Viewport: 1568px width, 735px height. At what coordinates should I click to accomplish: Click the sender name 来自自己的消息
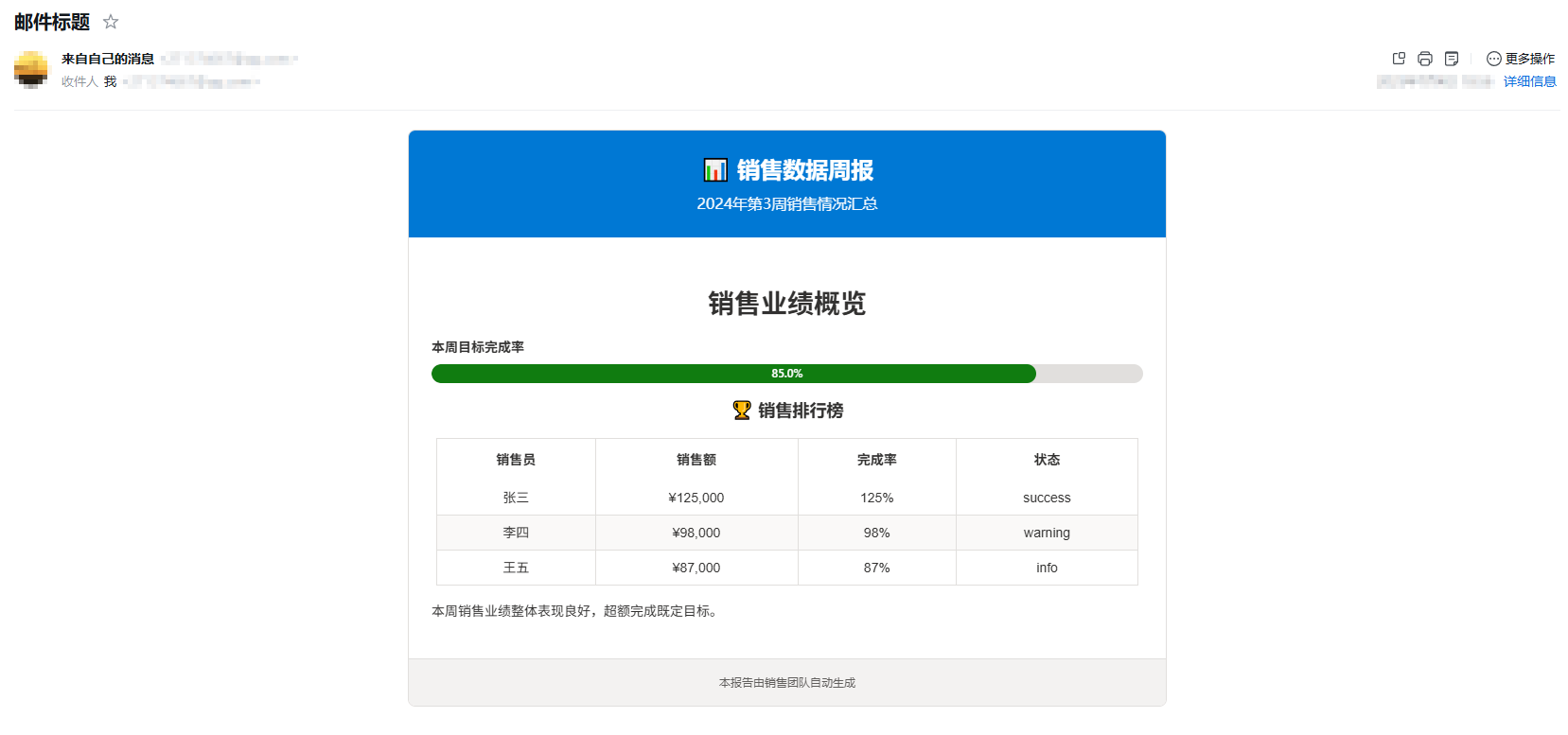click(108, 59)
